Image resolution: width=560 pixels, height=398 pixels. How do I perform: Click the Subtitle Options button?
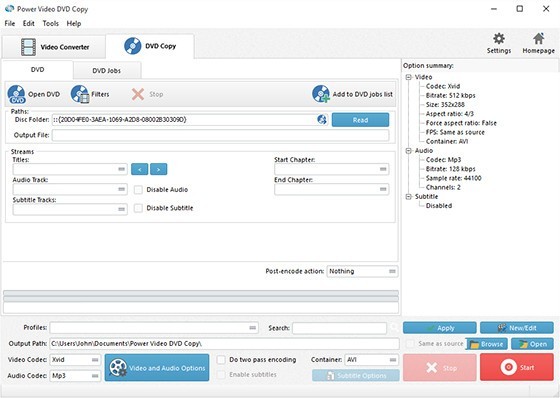[356, 375]
